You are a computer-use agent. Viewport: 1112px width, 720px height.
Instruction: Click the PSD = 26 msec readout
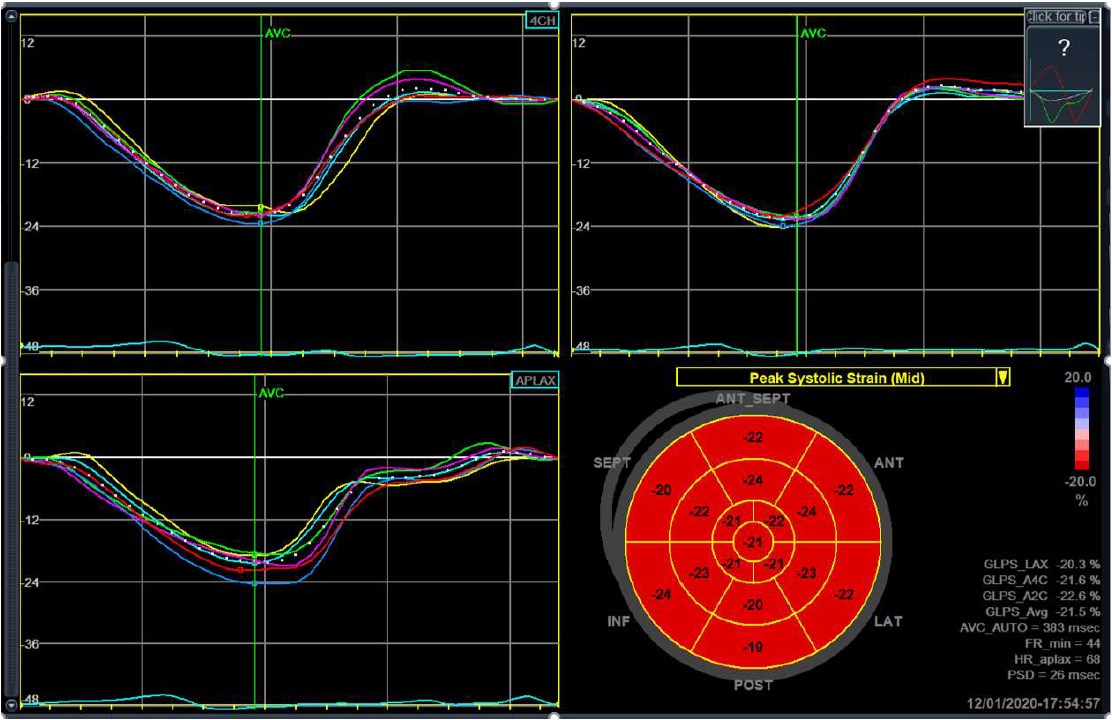pos(1054,675)
